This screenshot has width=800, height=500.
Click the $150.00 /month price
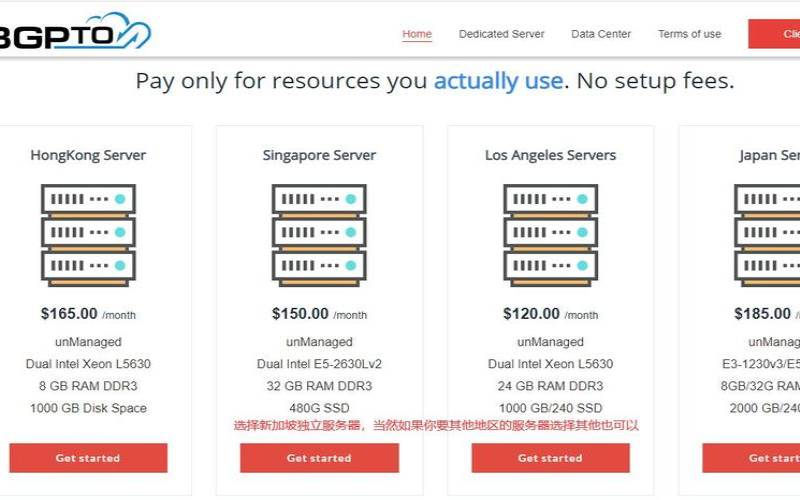coord(319,314)
